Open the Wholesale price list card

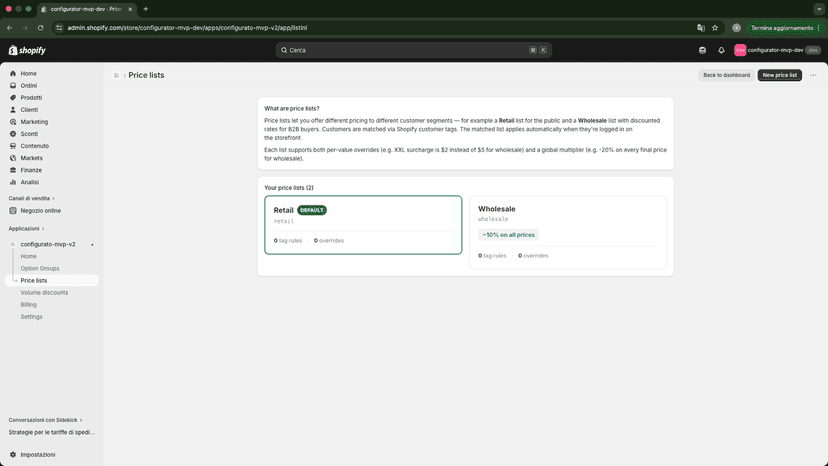(568, 232)
